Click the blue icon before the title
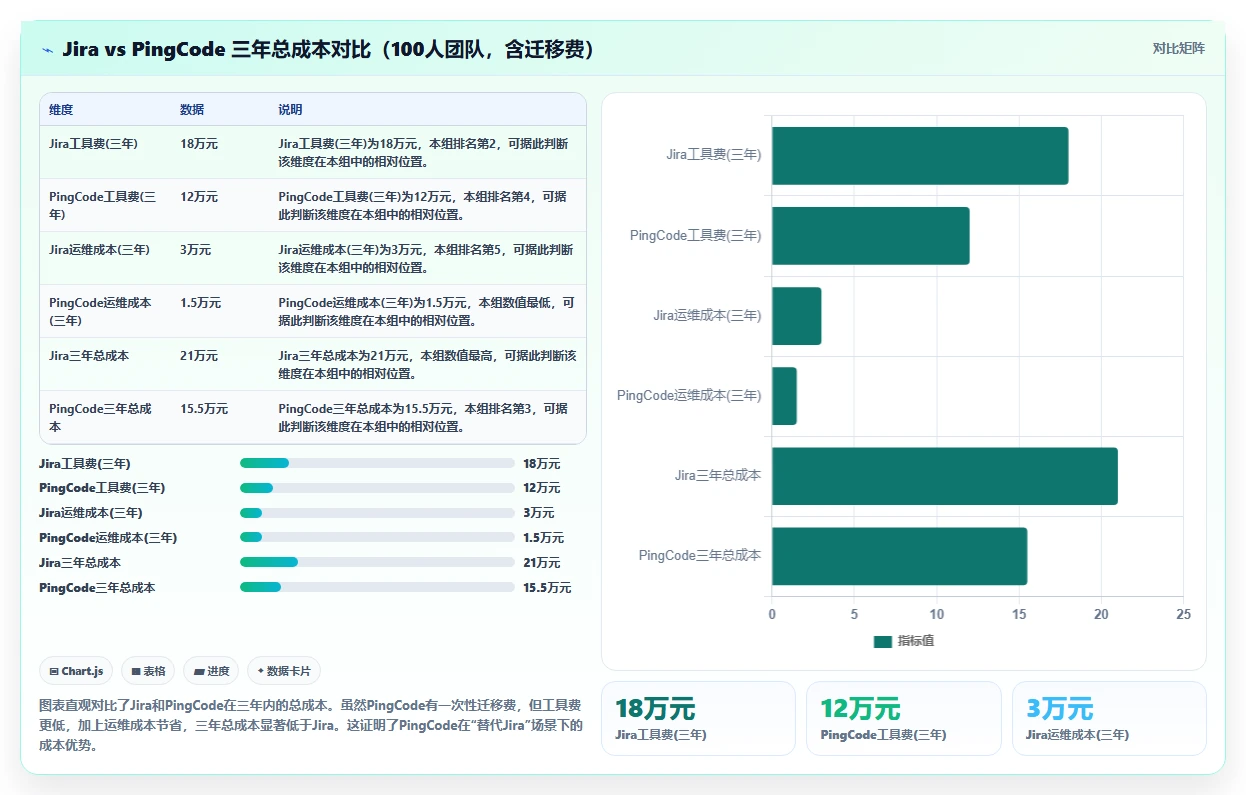Screen dimensions: 1246x795 [48, 49]
